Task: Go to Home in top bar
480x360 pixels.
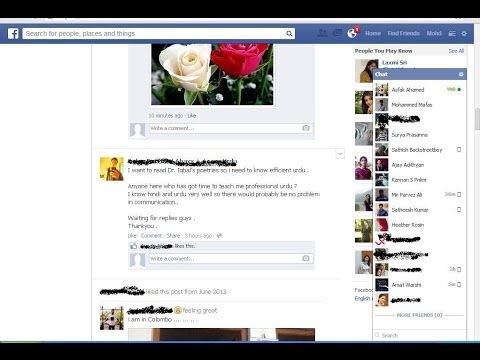Action: [373, 33]
